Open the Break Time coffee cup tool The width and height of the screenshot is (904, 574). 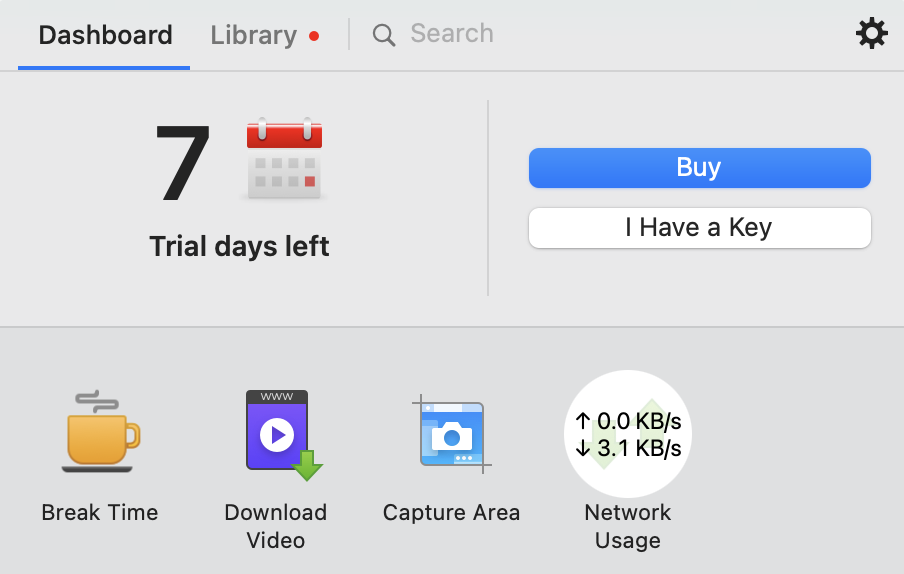click(x=100, y=432)
